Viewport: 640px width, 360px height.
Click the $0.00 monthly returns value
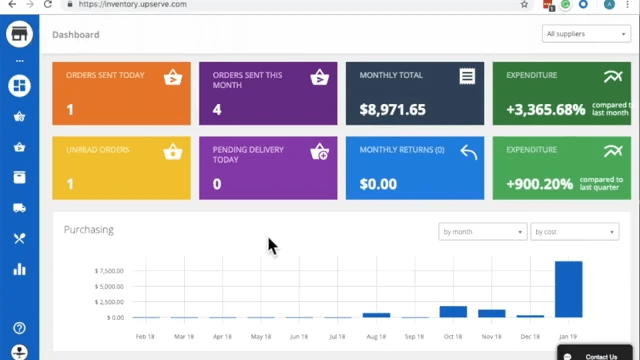[378, 184]
